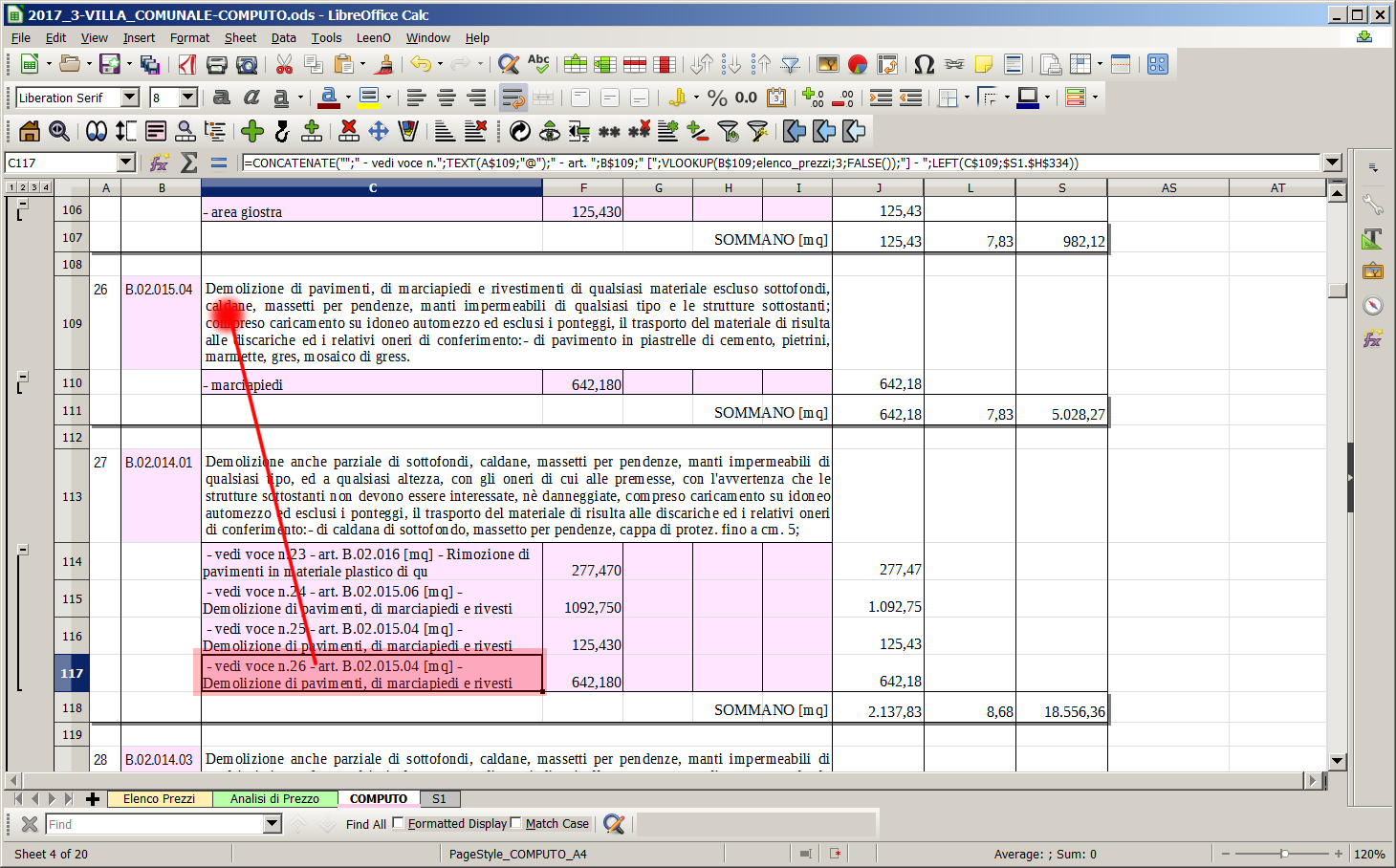Viewport: 1396px width, 868px height.
Task: Open the Find field history dropdown
Action: click(273, 824)
